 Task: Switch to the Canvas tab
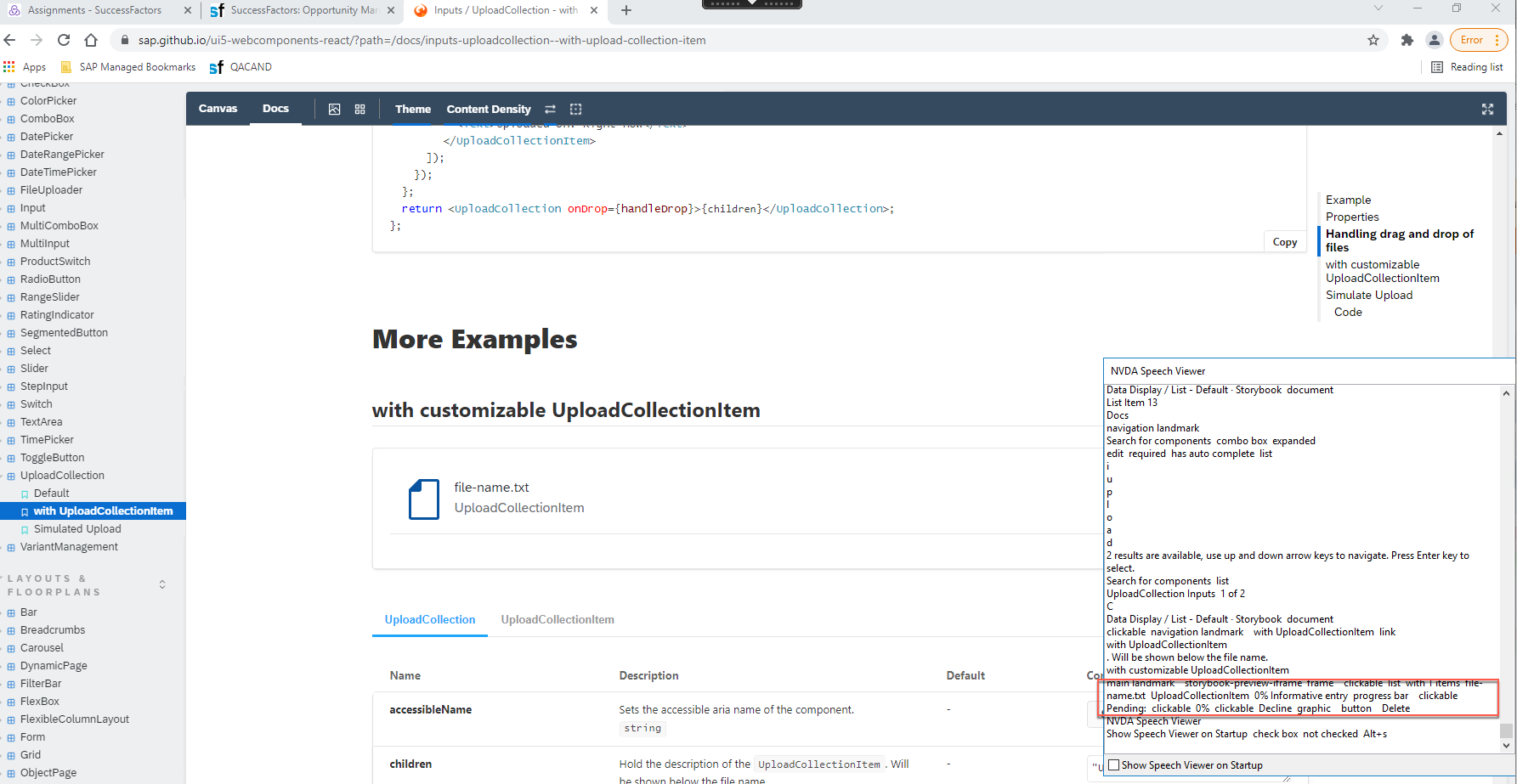click(x=218, y=108)
